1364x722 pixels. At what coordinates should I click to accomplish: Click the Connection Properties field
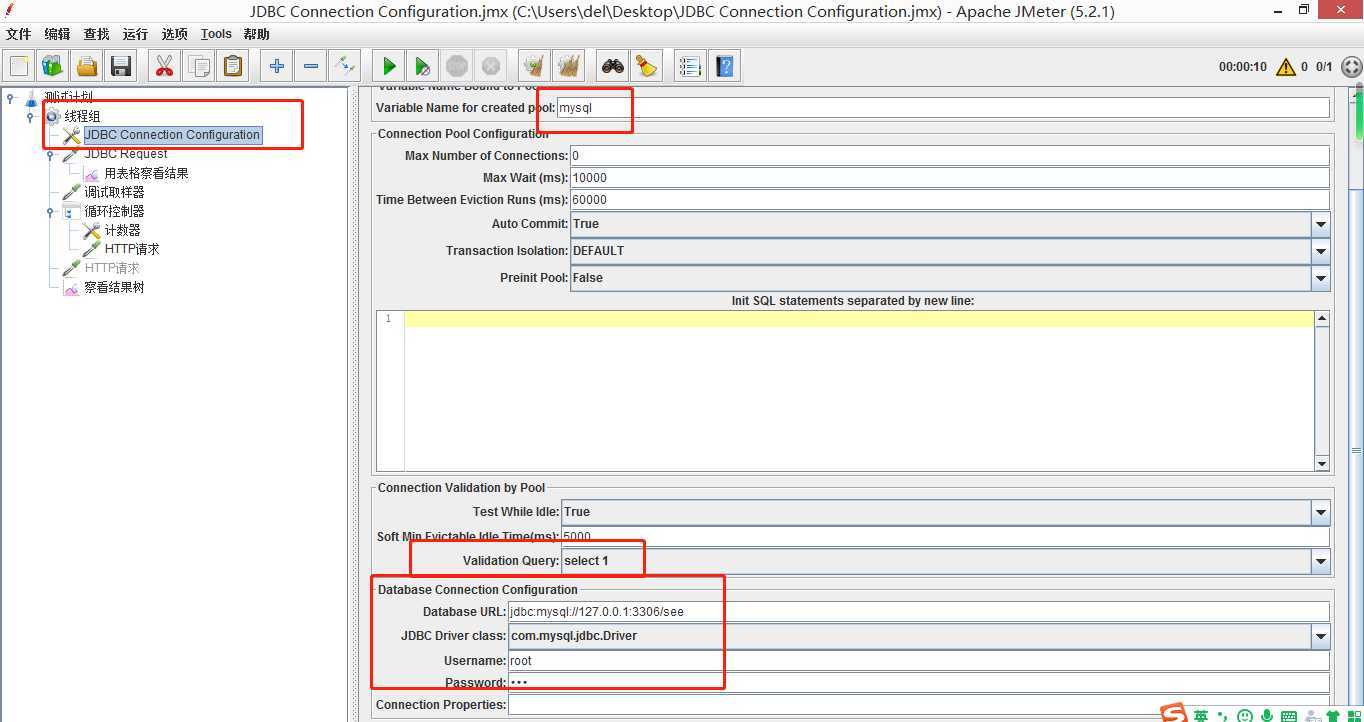[x=919, y=705]
